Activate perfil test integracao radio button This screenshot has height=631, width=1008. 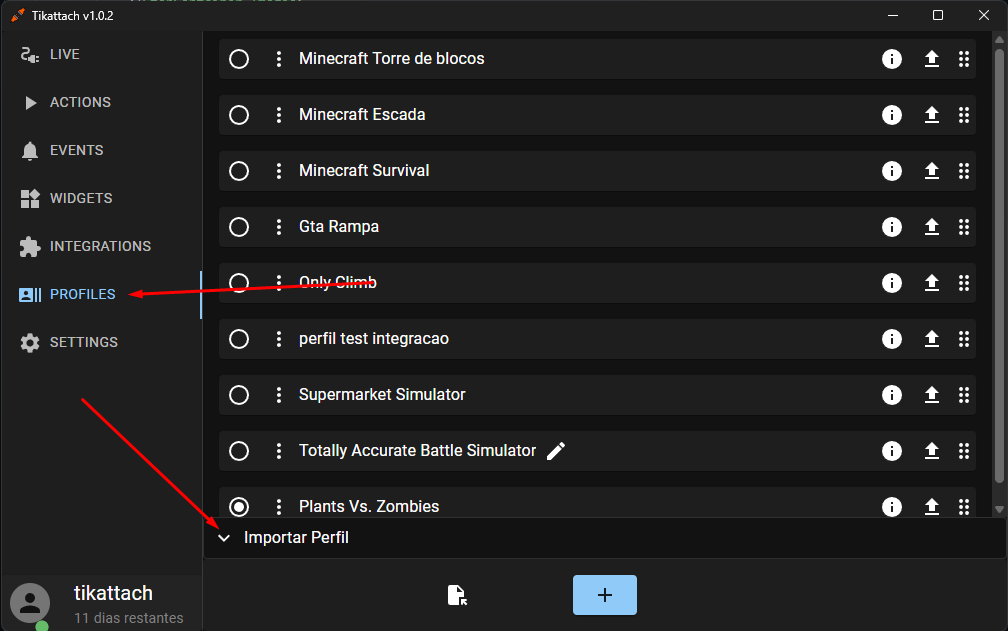239,339
